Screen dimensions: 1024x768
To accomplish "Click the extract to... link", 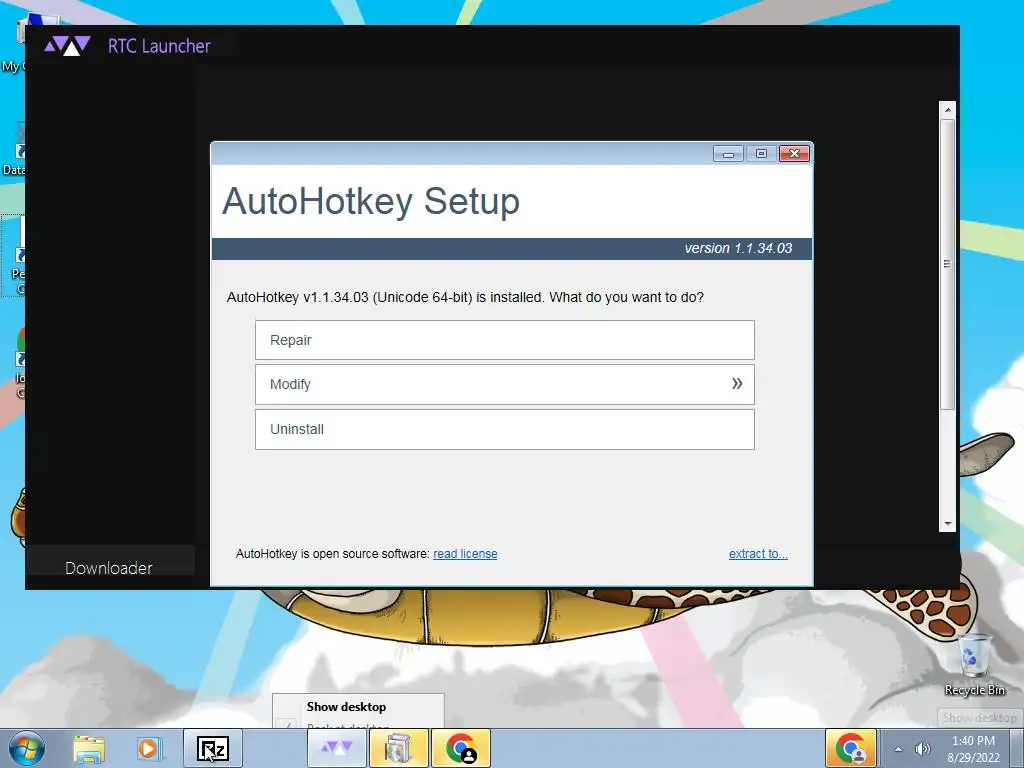I will 758,554.
